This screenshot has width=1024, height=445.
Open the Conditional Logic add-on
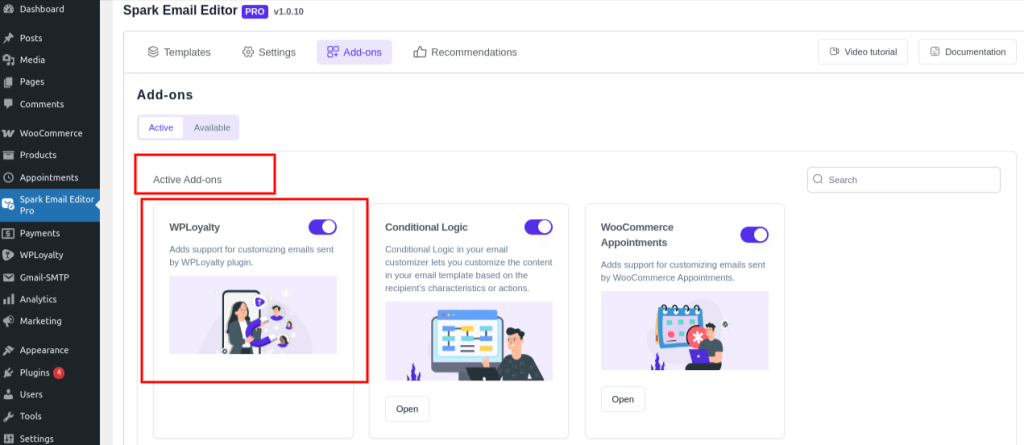point(407,409)
